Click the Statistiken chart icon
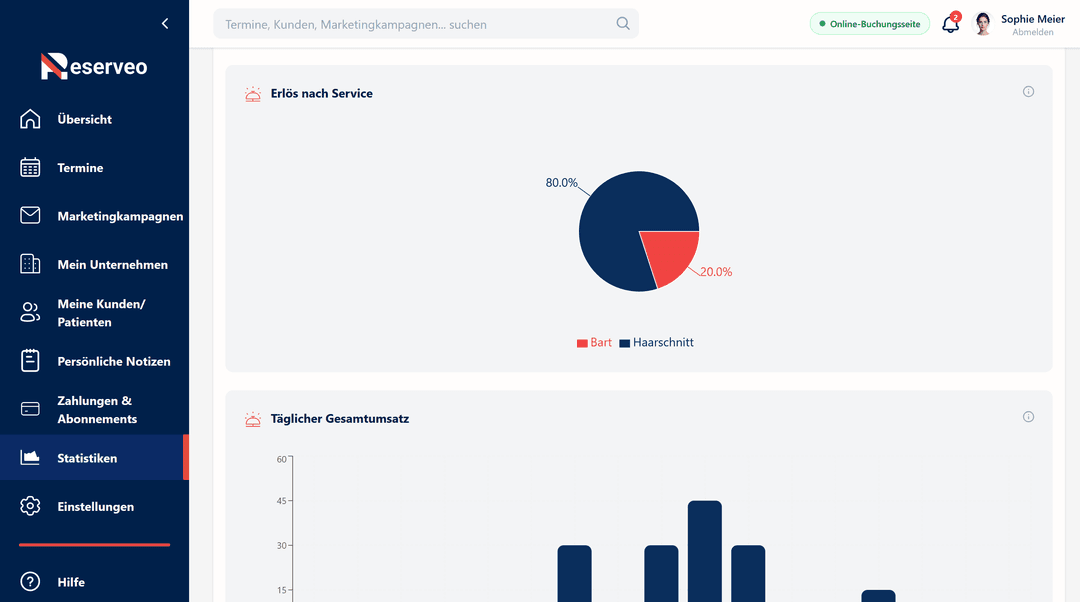1080x602 pixels. [30, 457]
